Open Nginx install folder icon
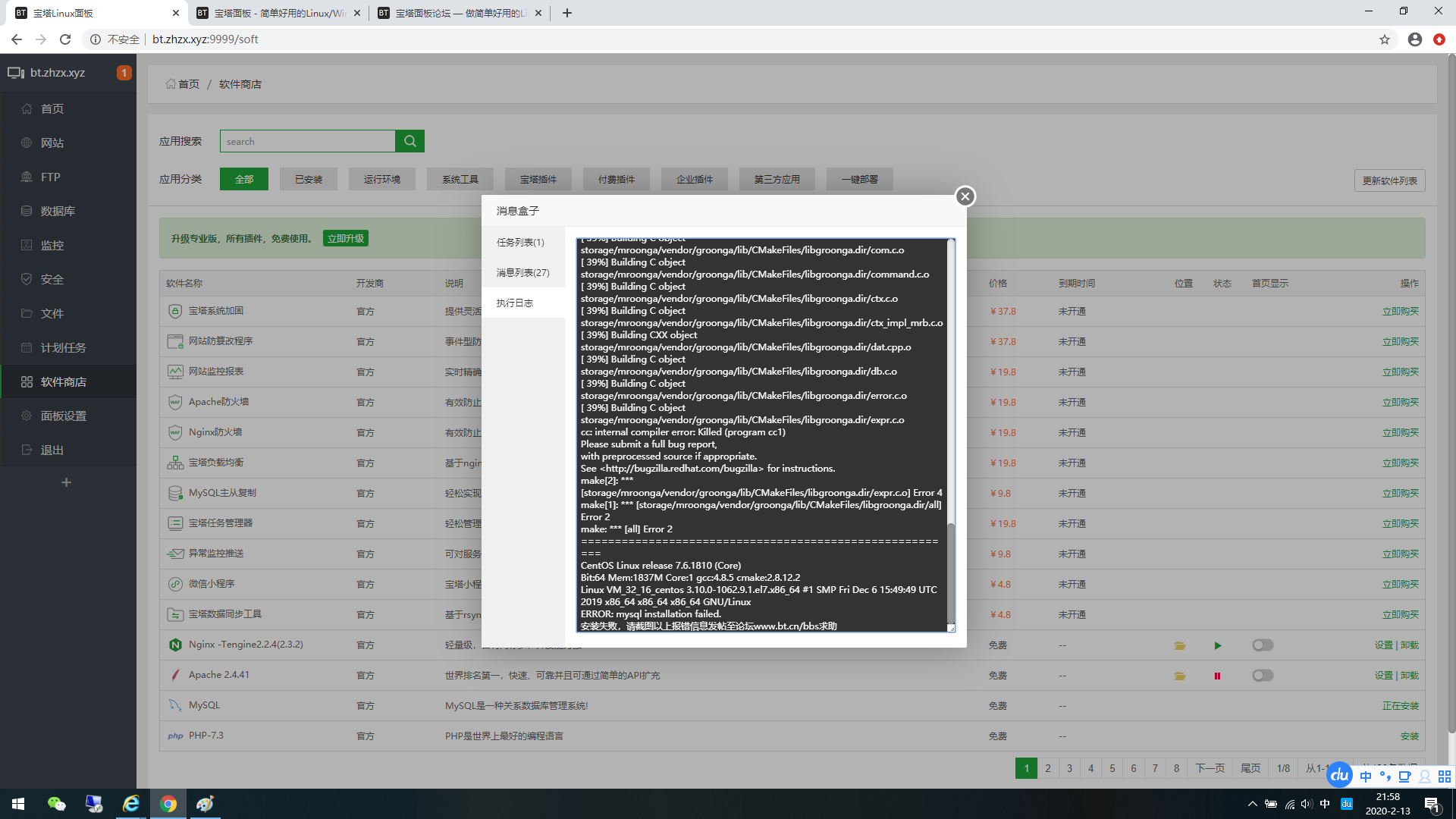Image resolution: width=1456 pixels, height=819 pixels. 1180,645
